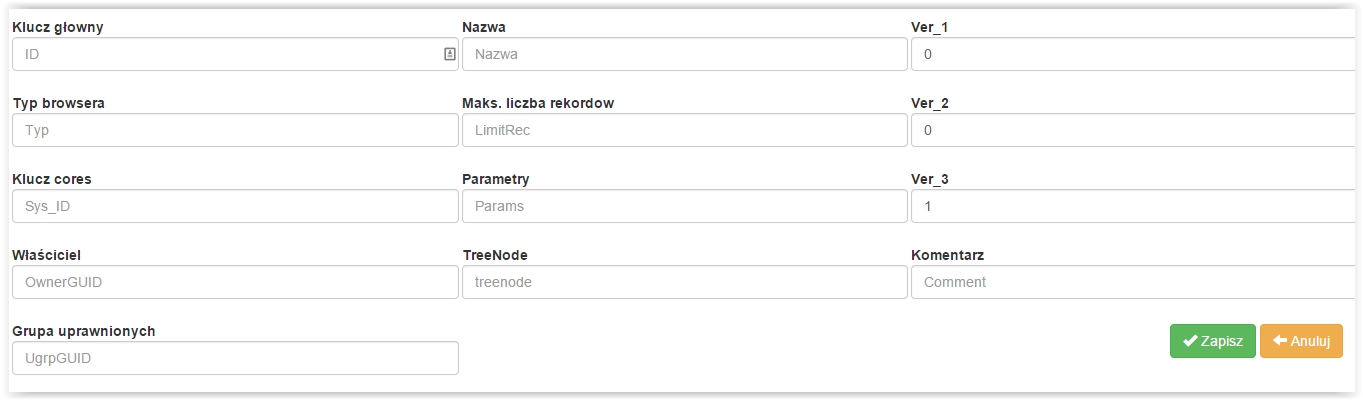The width and height of the screenshot is (1363, 400).
Task: Select the Nazwa text input
Action: [x=684, y=54]
